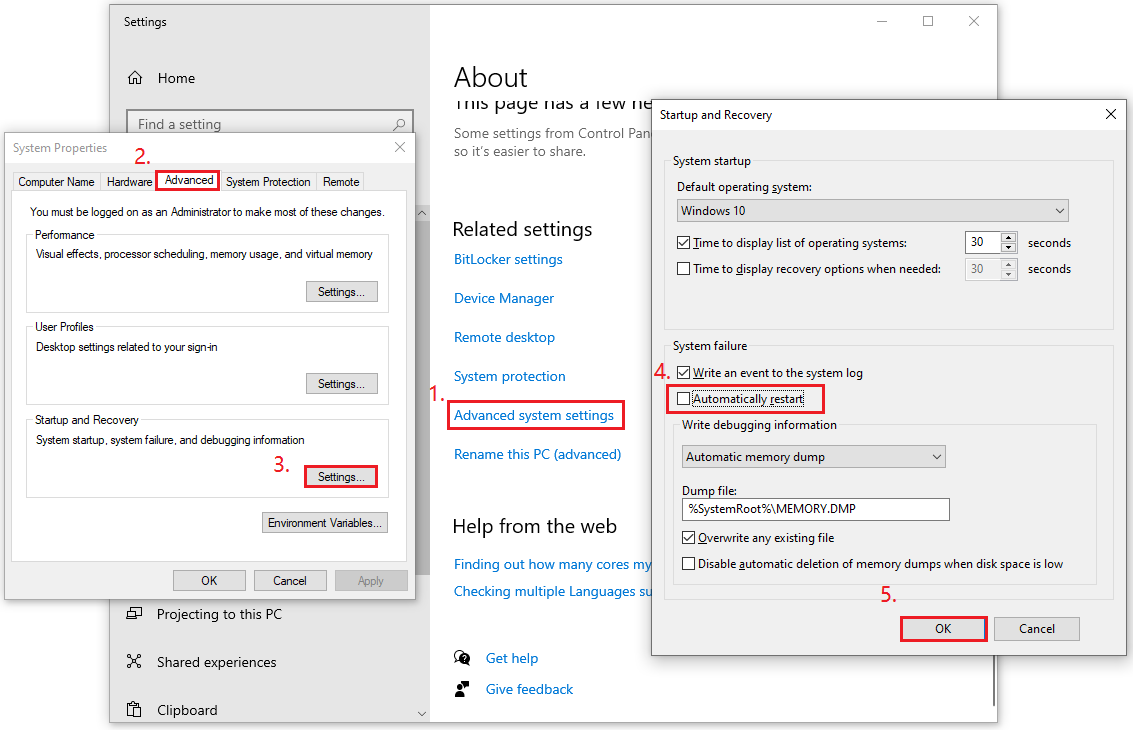Open Default operating system dropdown
Viewport: 1133px width, 730px height.
tap(872, 211)
